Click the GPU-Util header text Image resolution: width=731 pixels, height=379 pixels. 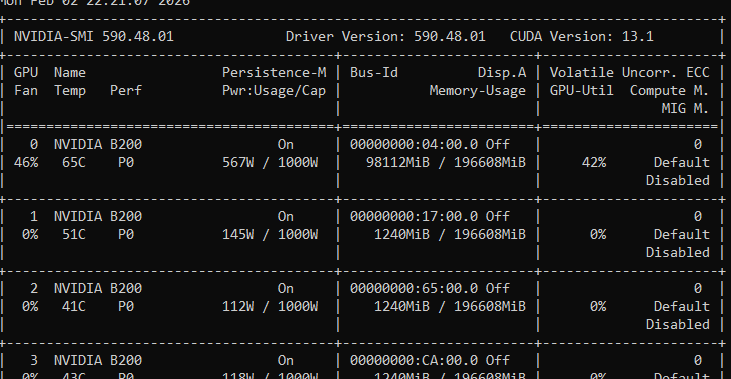click(x=581, y=90)
